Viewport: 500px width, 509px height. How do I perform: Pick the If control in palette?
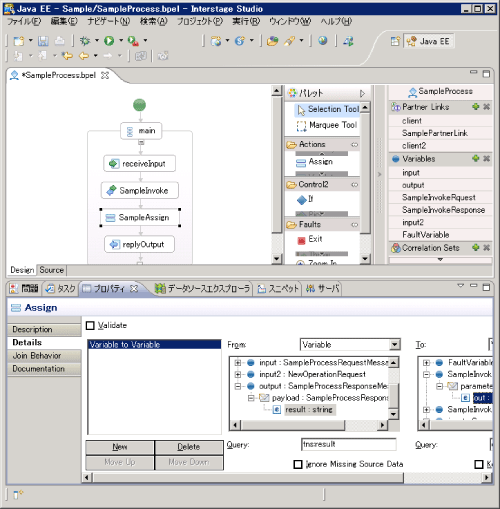[305, 199]
